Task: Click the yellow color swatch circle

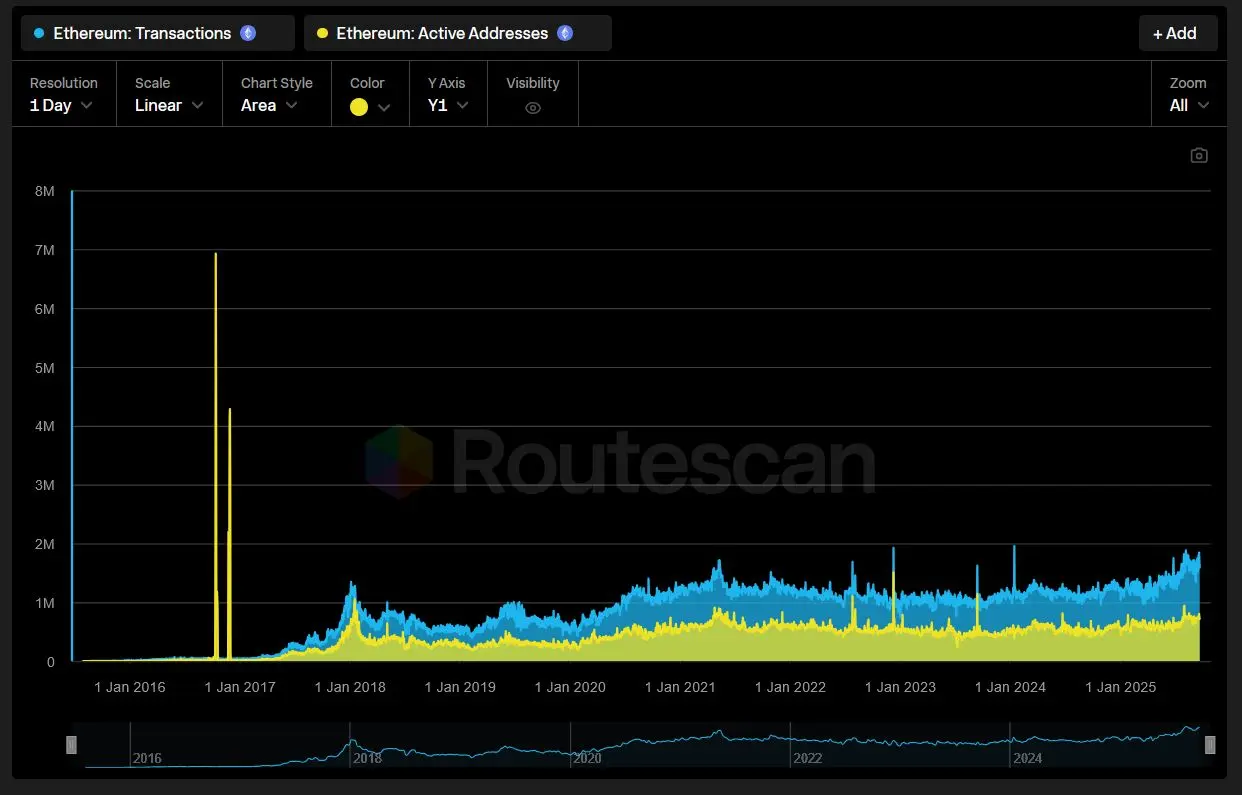Action: tap(359, 107)
